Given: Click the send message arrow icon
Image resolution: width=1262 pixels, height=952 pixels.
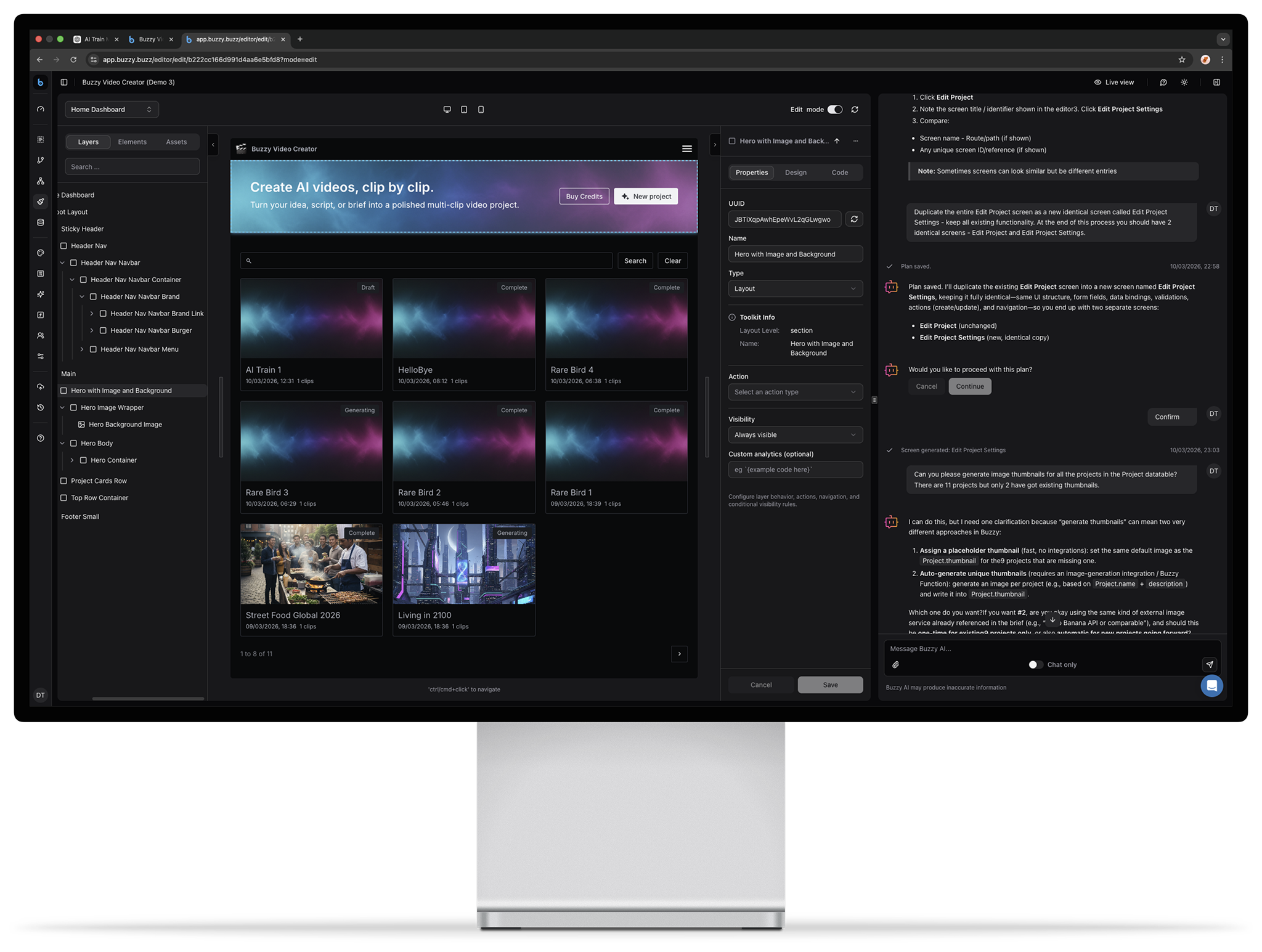Looking at the screenshot, I should click(1209, 665).
